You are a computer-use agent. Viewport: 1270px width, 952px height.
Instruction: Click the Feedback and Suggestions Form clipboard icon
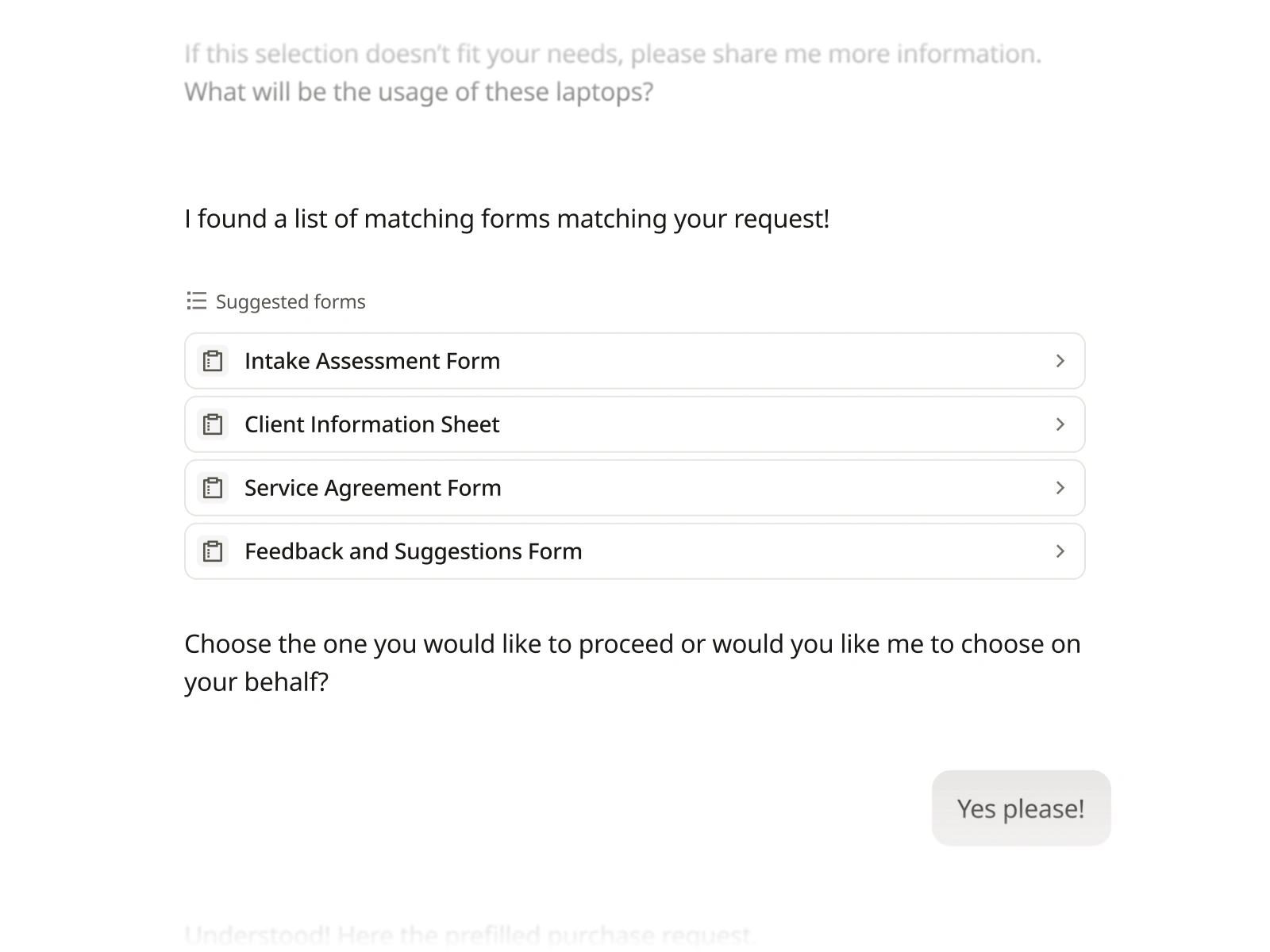(213, 551)
